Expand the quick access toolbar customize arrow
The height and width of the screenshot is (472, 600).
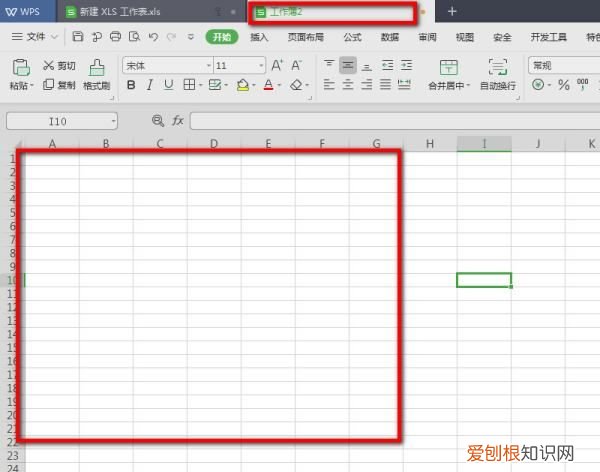click(x=191, y=37)
